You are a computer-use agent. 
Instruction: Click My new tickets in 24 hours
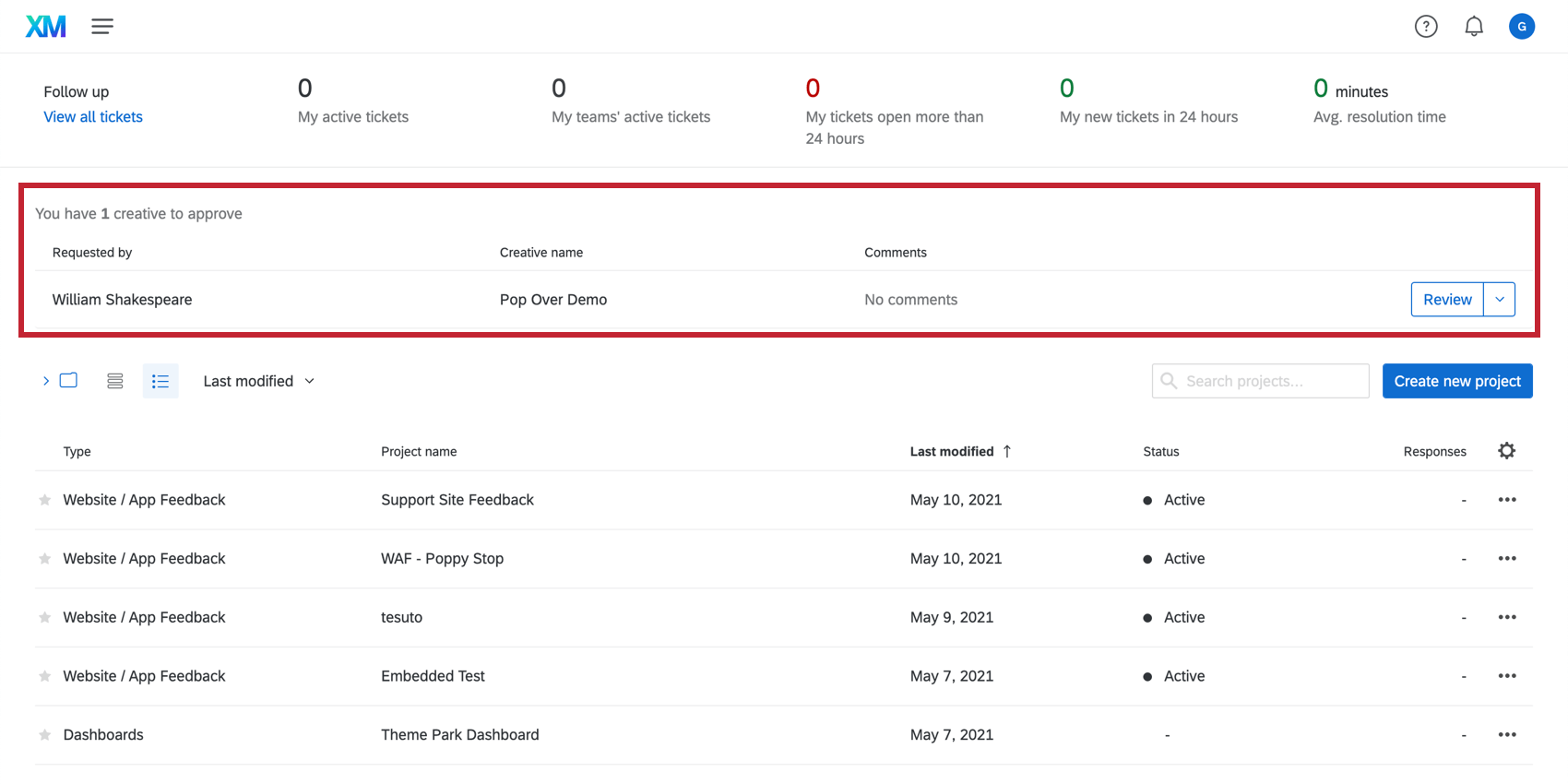1148,101
